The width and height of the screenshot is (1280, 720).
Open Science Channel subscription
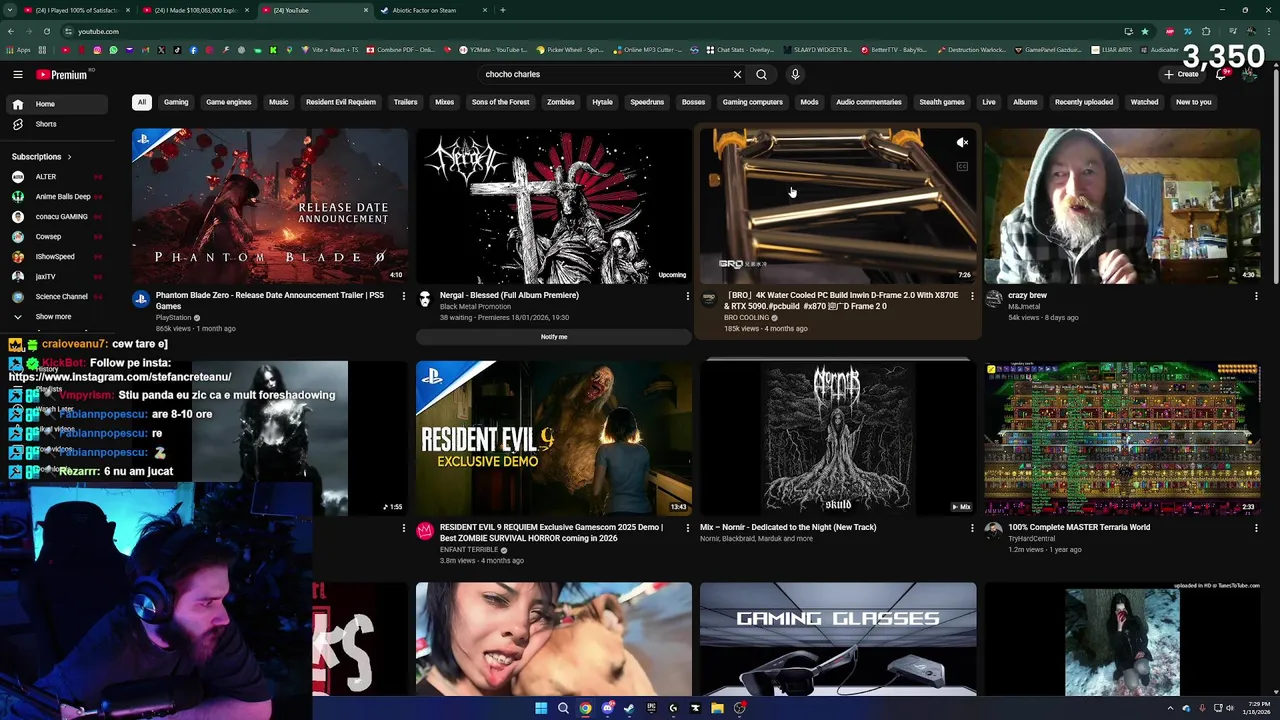pyautogui.click(x=61, y=297)
